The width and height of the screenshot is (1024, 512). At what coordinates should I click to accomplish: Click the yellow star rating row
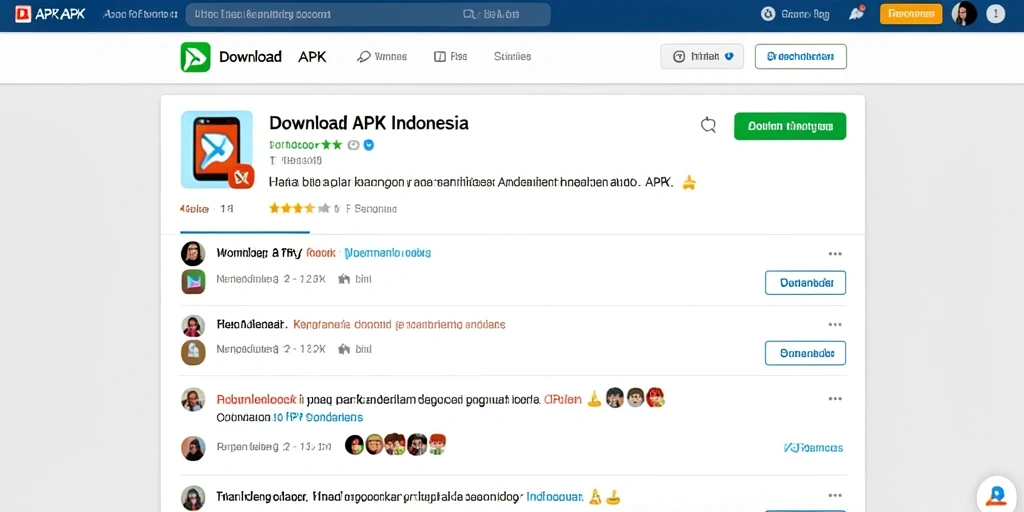[x=299, y=209]
